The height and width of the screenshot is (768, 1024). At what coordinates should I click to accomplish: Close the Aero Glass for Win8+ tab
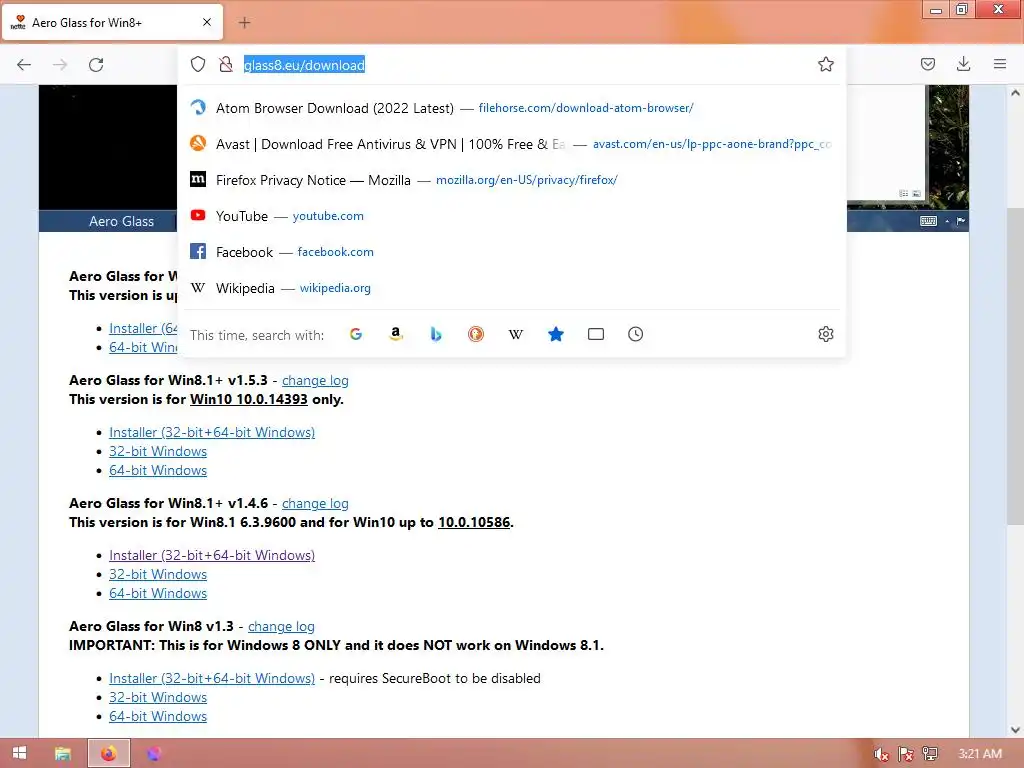(x=206, y=22)
